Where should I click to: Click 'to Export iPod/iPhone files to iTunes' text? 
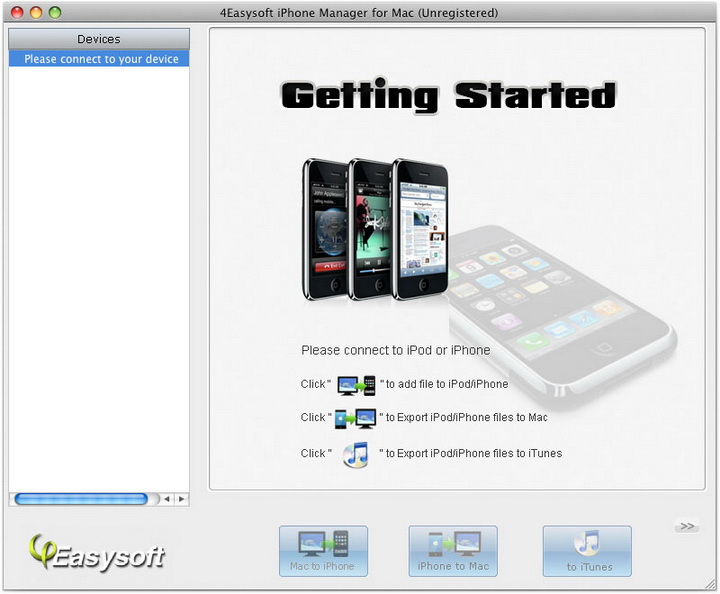click(x=474, y=454)
